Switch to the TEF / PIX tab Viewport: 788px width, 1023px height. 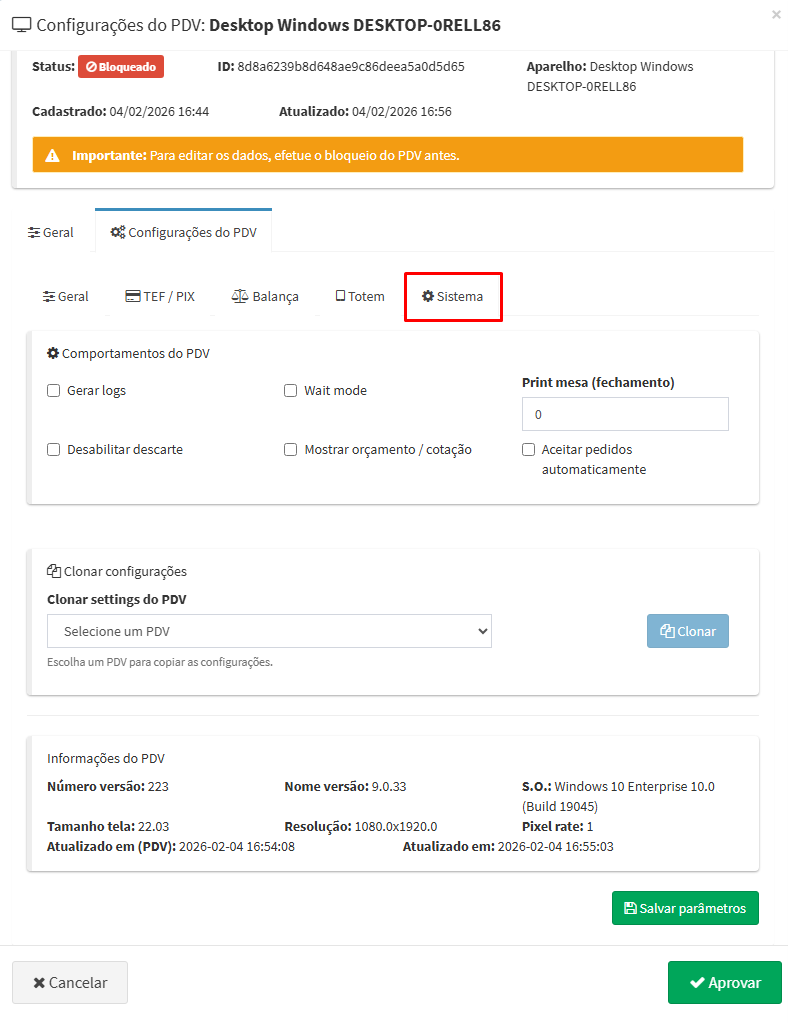160,297
